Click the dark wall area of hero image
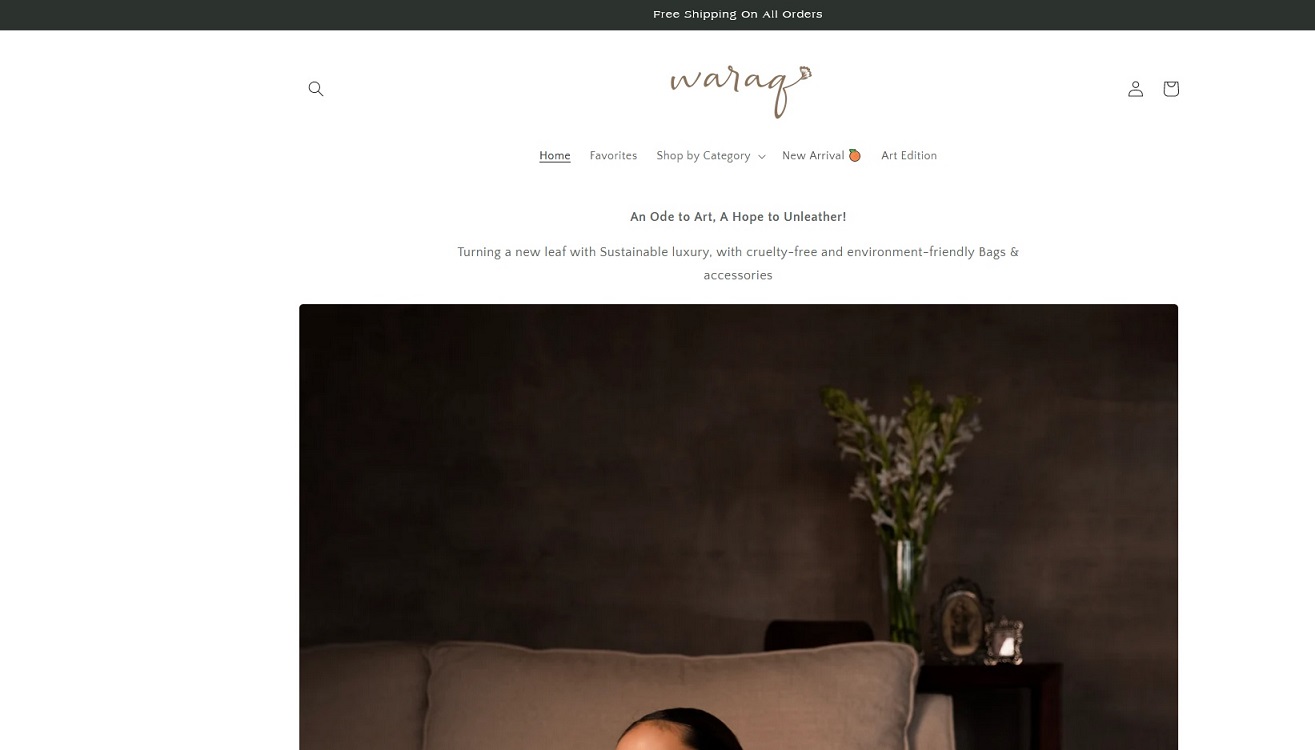Image resolution: width=1315 pixels, height=750 pixels. tap(560, 450)
